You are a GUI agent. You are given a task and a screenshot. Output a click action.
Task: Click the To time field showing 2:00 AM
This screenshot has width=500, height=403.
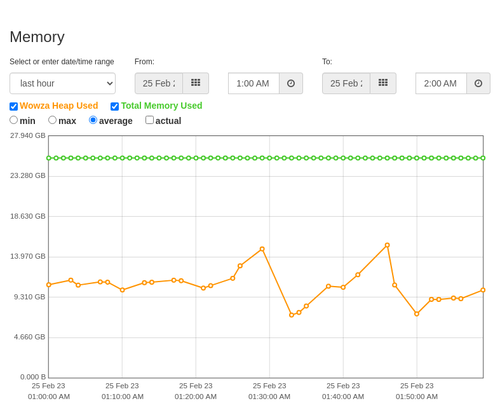(441, 83)
